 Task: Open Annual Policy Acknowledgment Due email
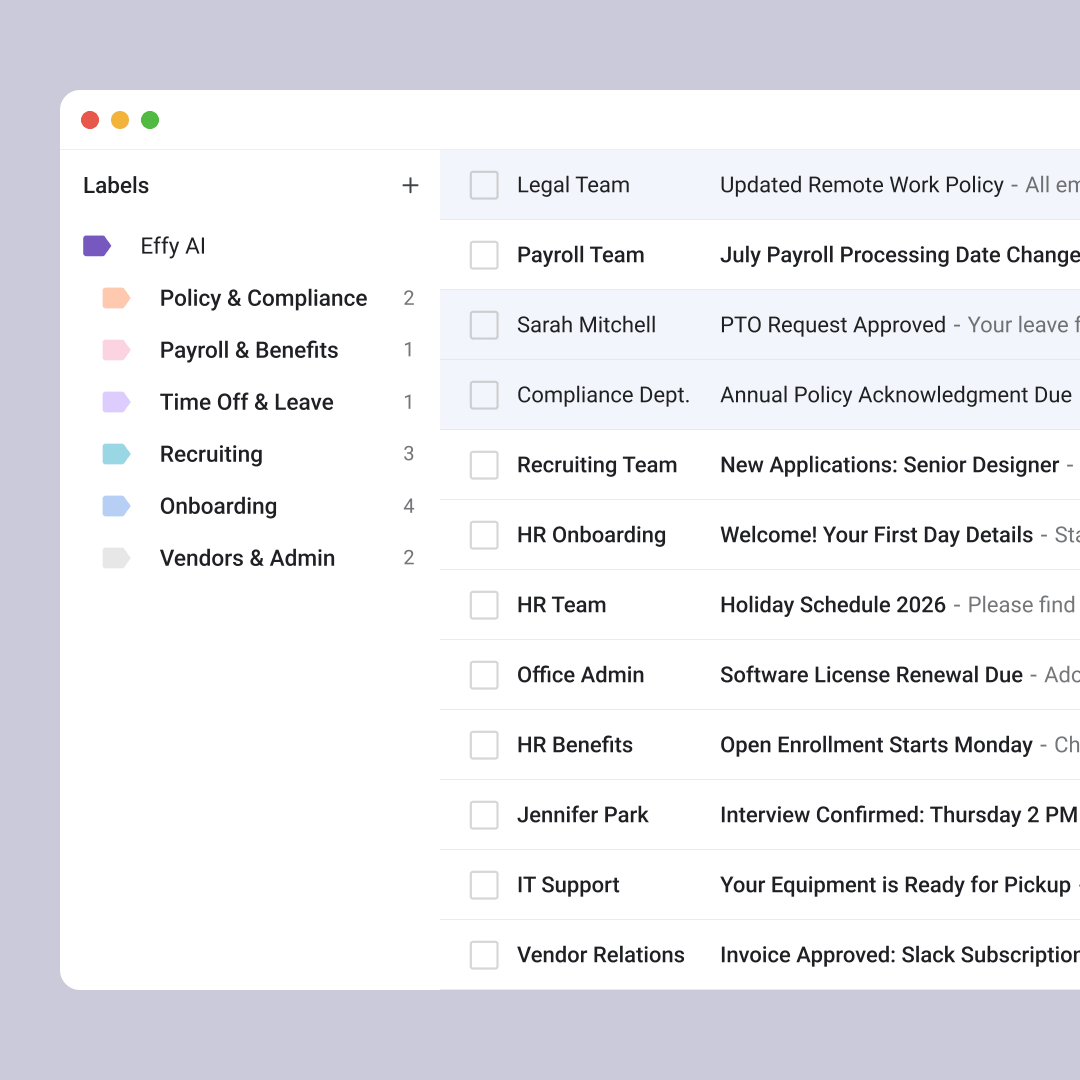(x=895, y=395)
